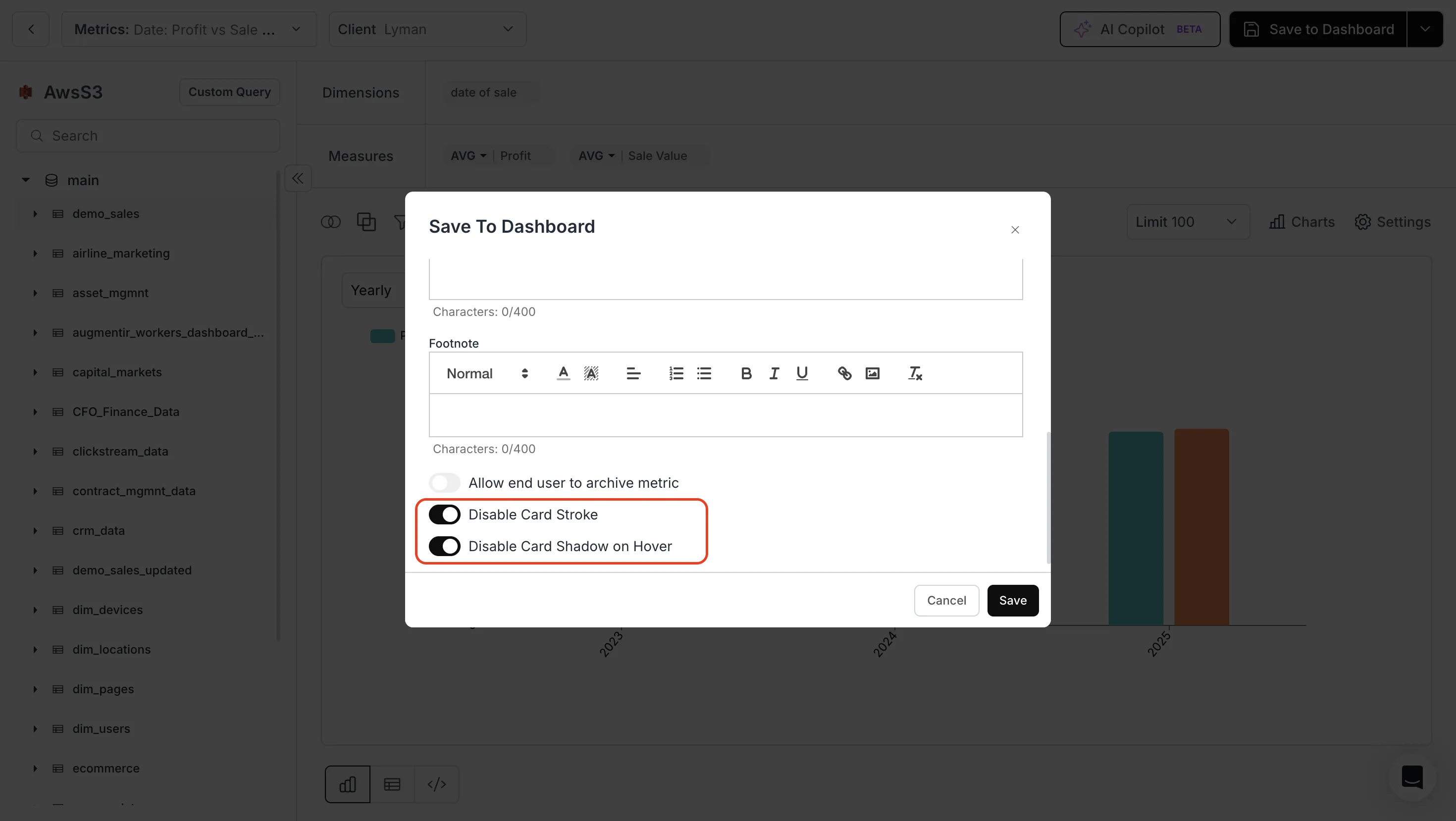Open the Settings panel

[x=1392, y=222]
